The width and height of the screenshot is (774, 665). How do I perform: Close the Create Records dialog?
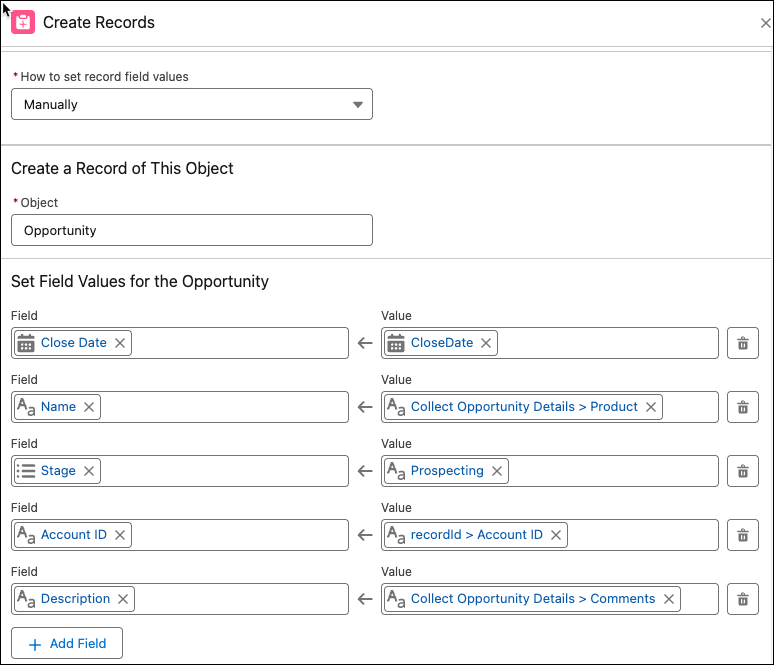(x=765, y=23)
